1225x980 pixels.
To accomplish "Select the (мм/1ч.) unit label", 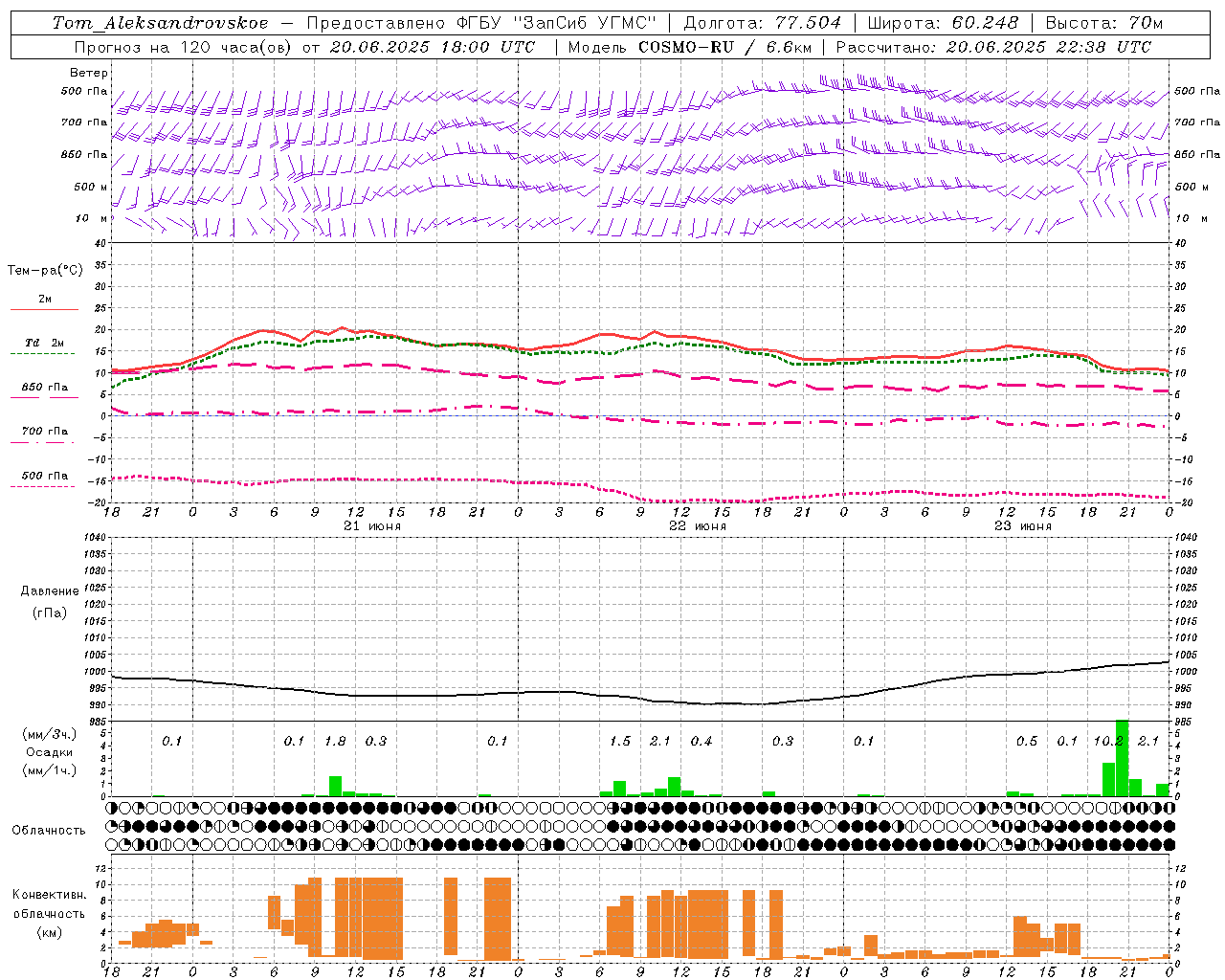I will pos(48,770).
